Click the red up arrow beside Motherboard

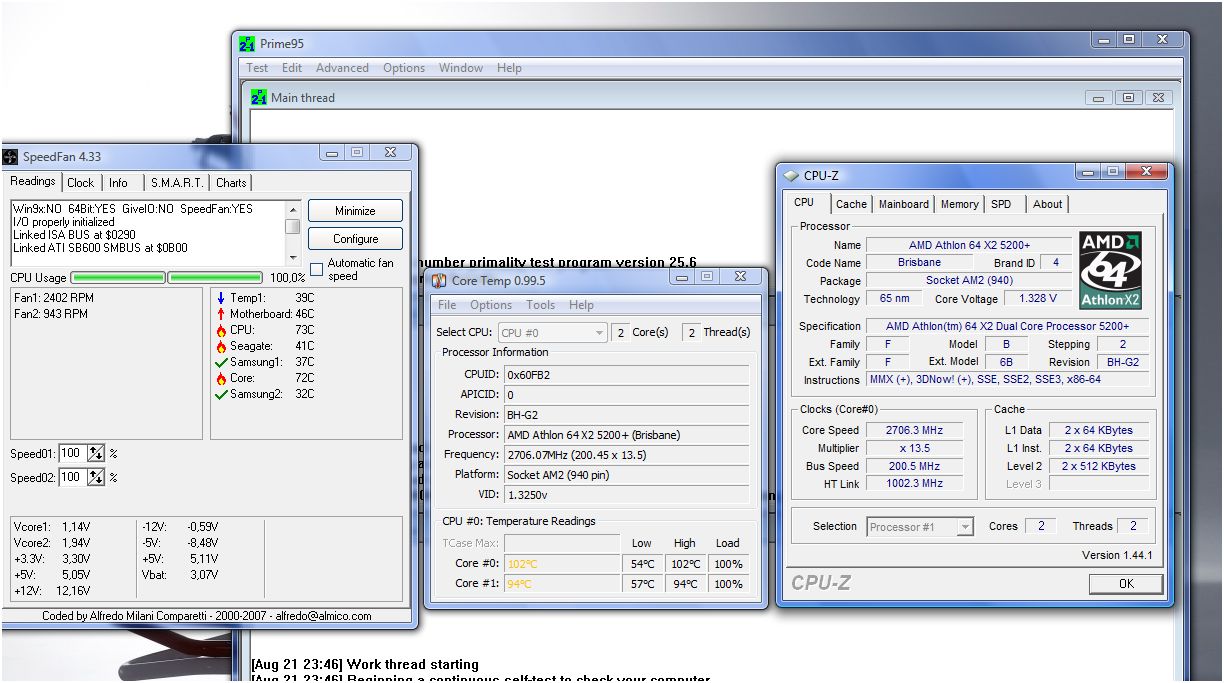tap(220, 314)
